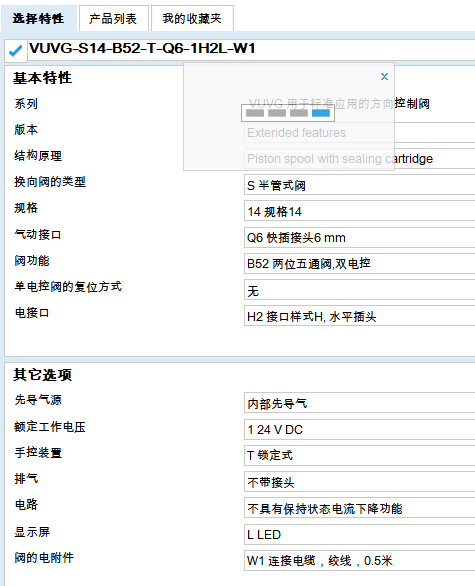Open the 气动接口 dropdown with Q6 快插接头6 mm
This screenshot has width=475, height=586.
click(360, 237)
